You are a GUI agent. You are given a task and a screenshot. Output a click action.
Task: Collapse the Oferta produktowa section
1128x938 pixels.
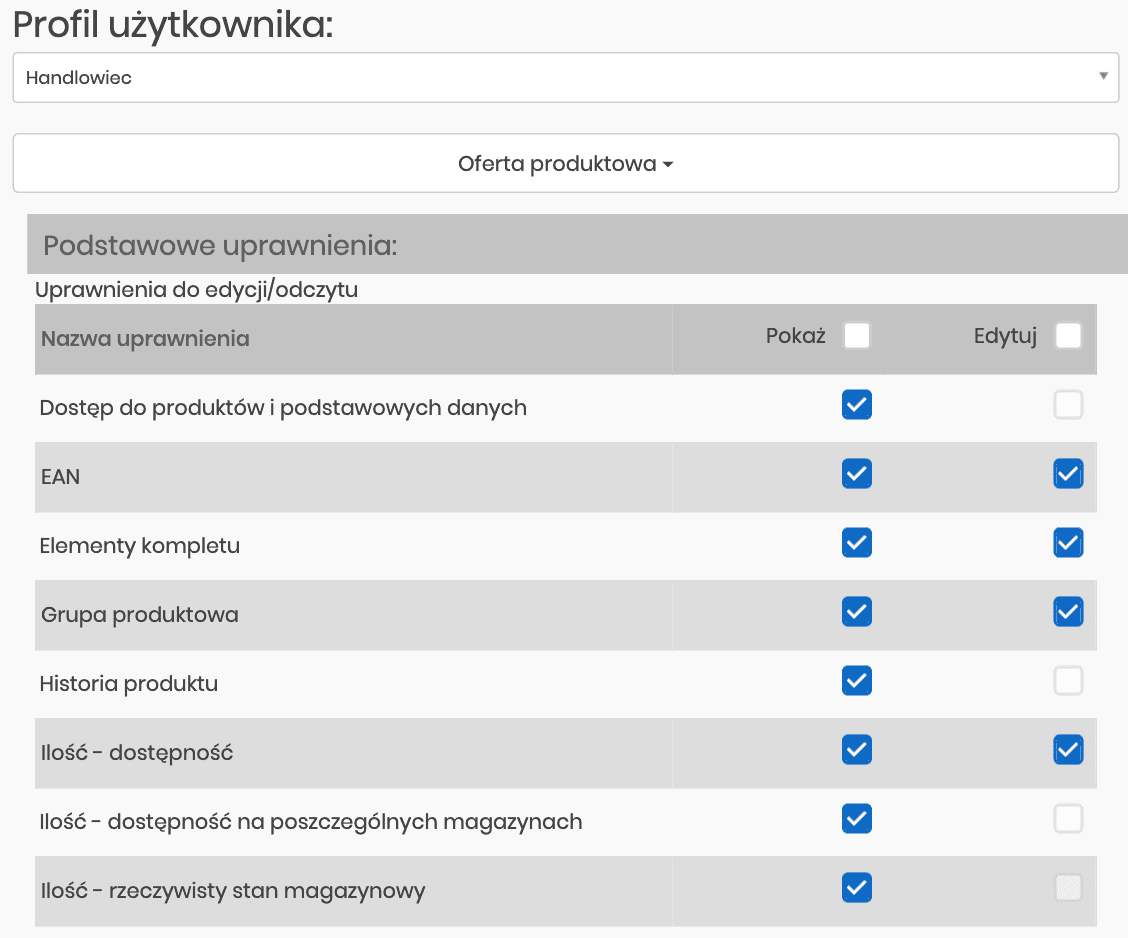565,162
